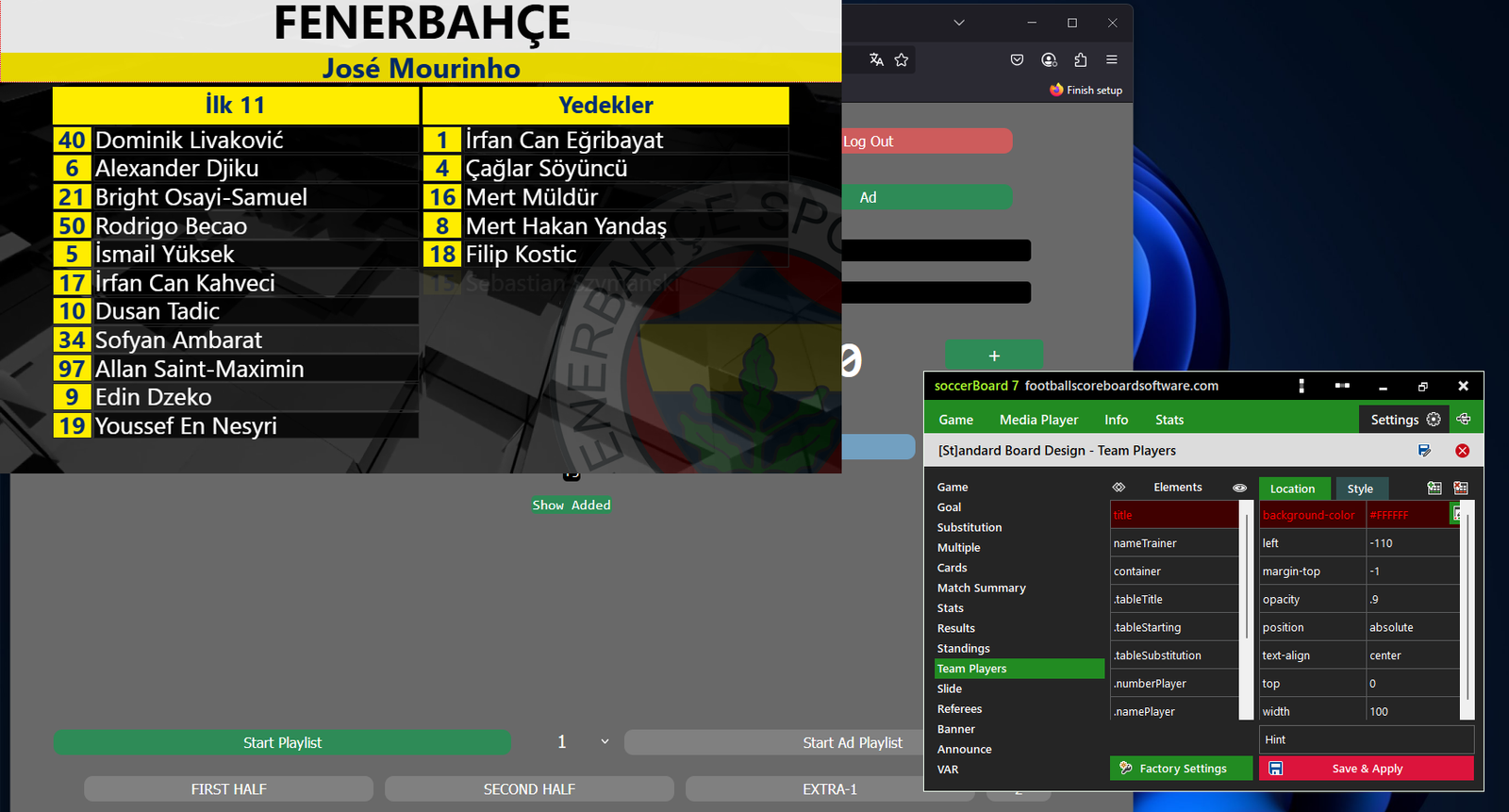
Task: Click the delete property row icon (red x)
Action: click(1461, 488)
